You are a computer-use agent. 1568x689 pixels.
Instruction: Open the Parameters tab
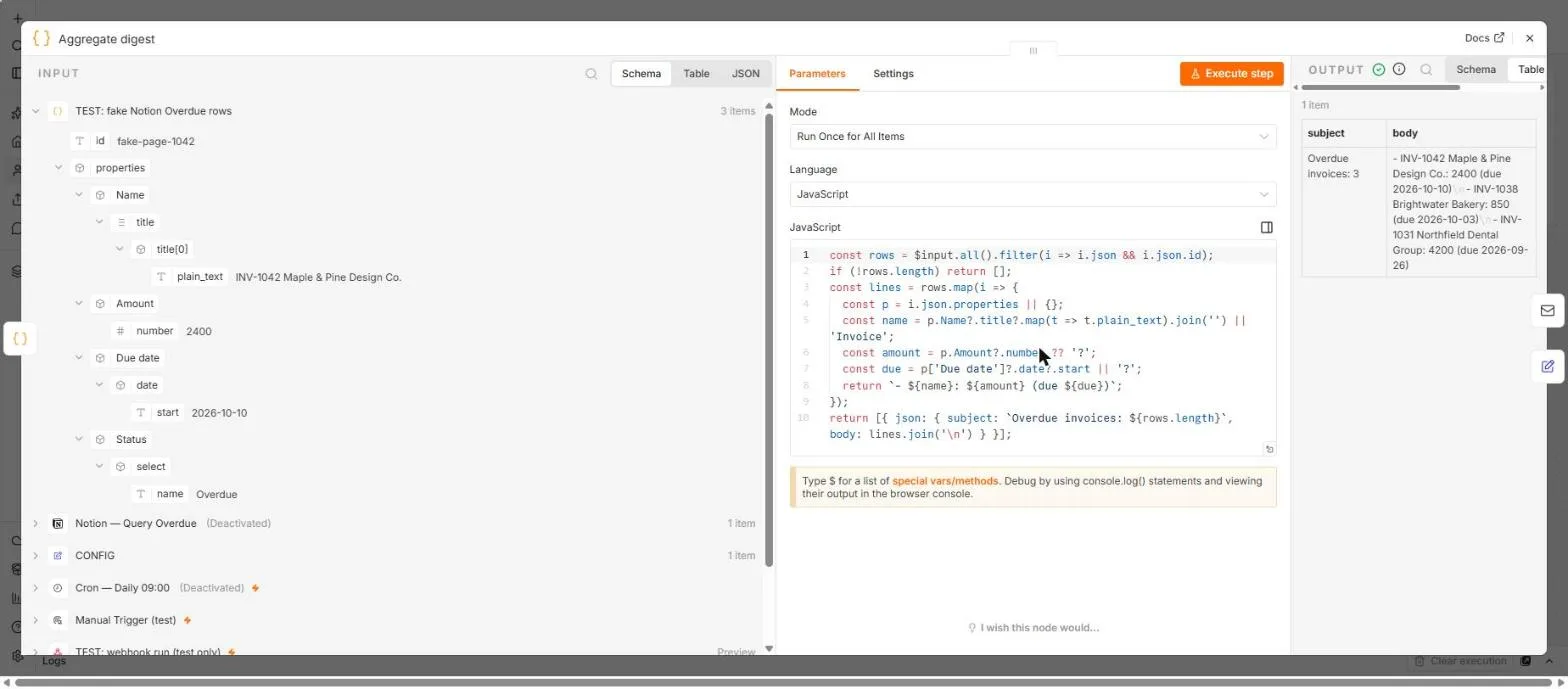817,73
